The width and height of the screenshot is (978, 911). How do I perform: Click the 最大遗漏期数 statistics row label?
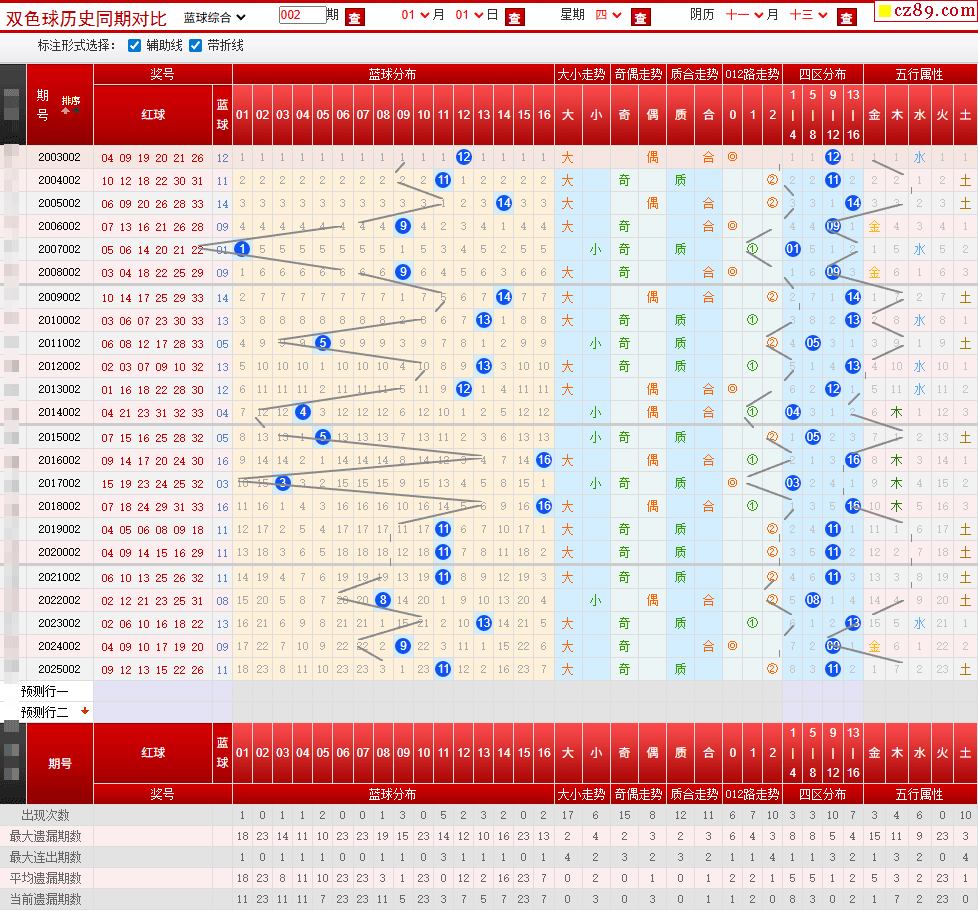pyautogui.click(x=46, y=836)
